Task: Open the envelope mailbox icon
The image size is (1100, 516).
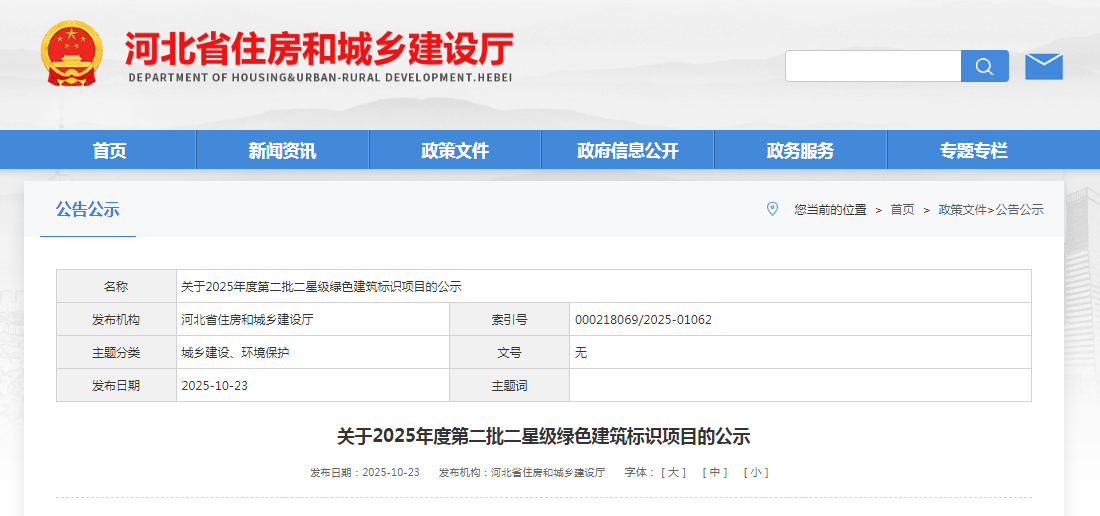Action: coord(1043,66)
